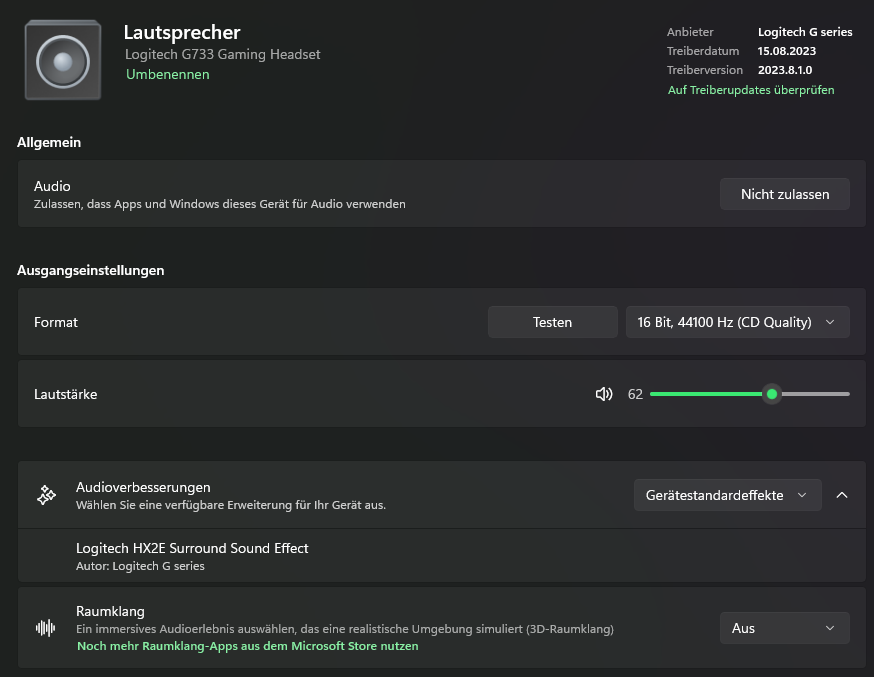This screenshot has width=874, height=677.
Task: Click the Raumklang description about 3D-Raumklang
Action: pos(344,629)
